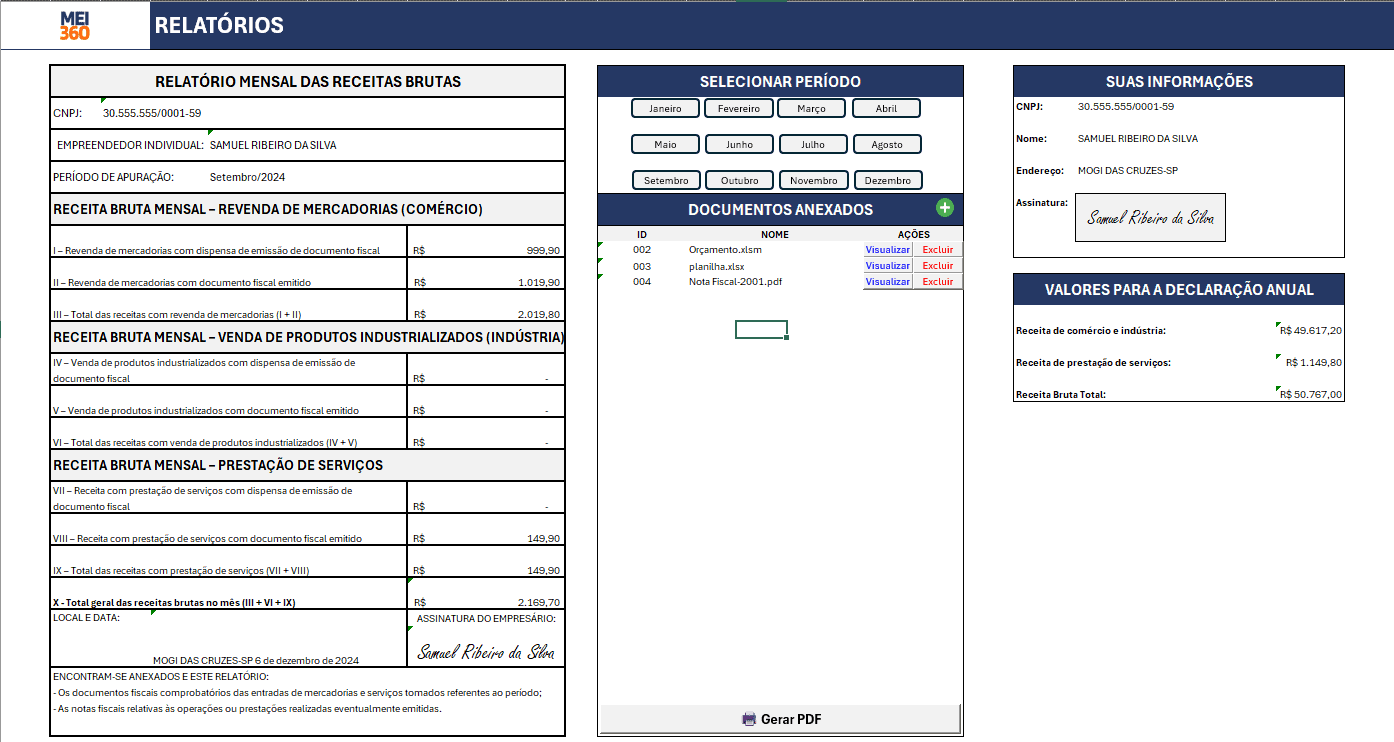Click the 999,90 revenue value

tap(543, 250)
